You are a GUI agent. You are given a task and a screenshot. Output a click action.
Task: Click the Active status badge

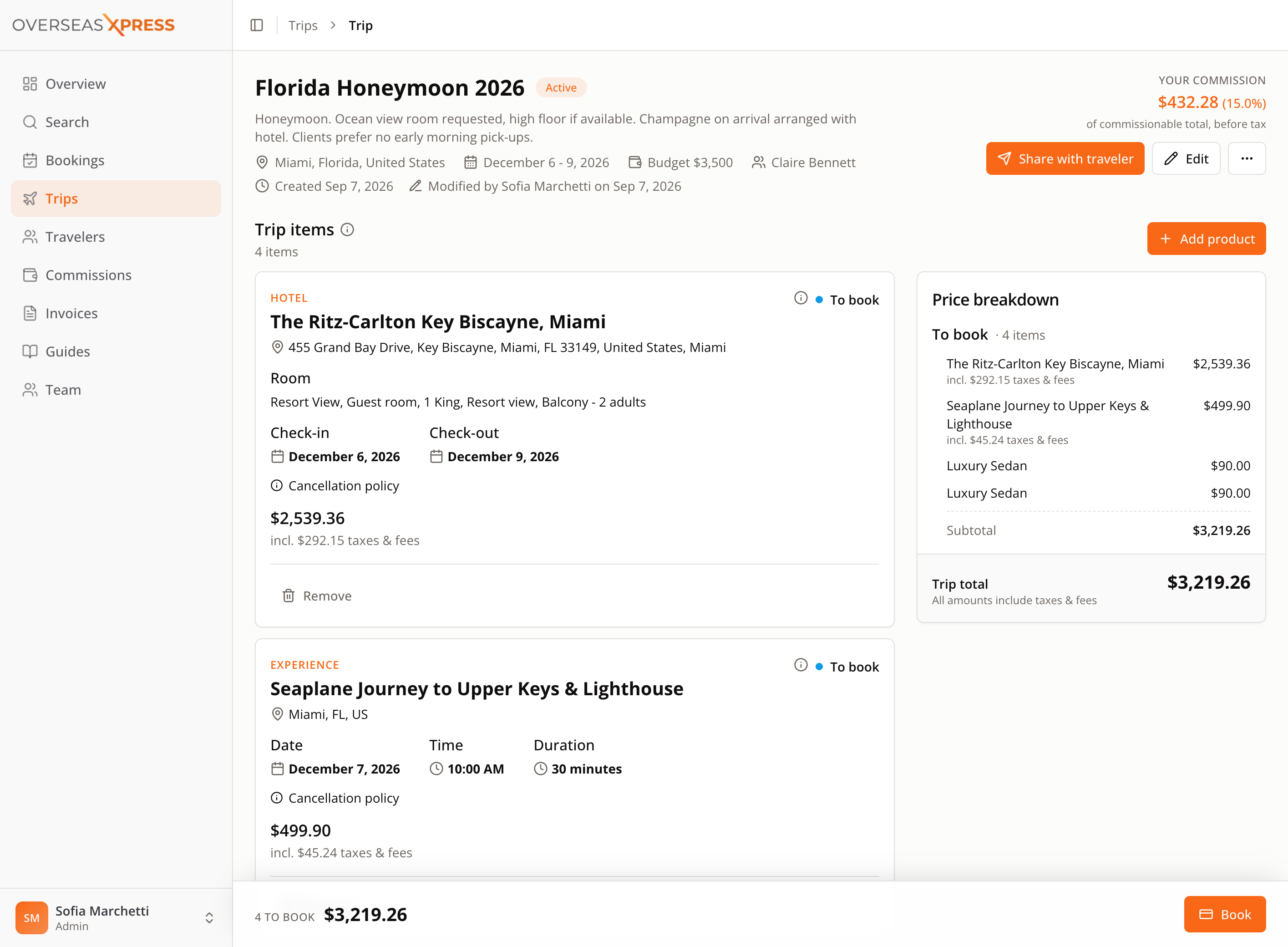pos(561,88)
